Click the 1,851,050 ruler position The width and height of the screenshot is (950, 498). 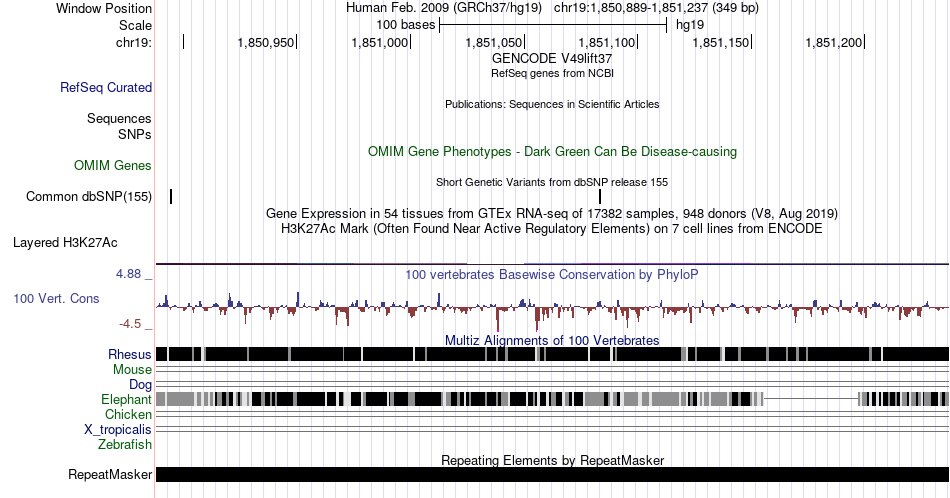[493, 42]
